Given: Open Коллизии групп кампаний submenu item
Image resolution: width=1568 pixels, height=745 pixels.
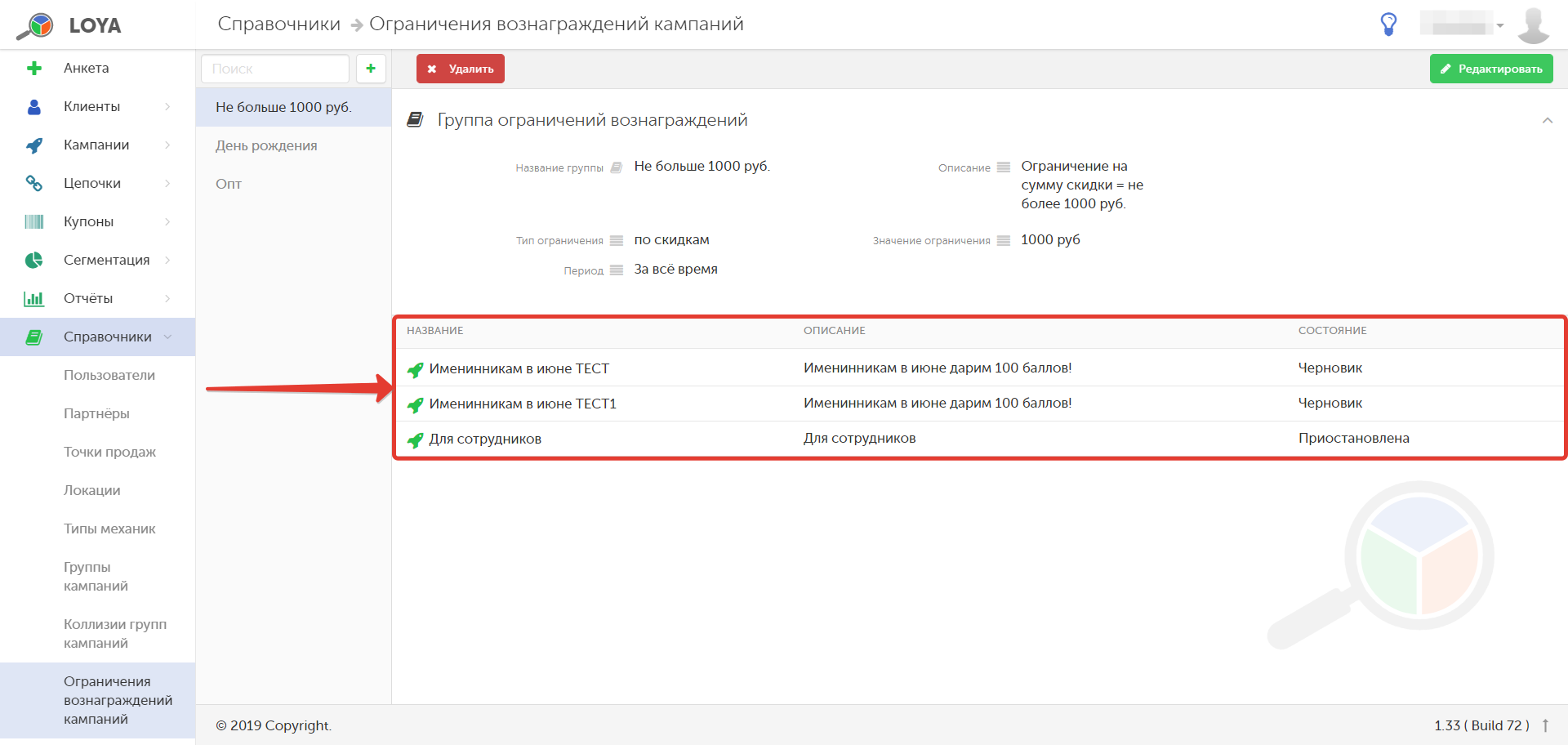Looking at the screenshot, I should point(115,634).
